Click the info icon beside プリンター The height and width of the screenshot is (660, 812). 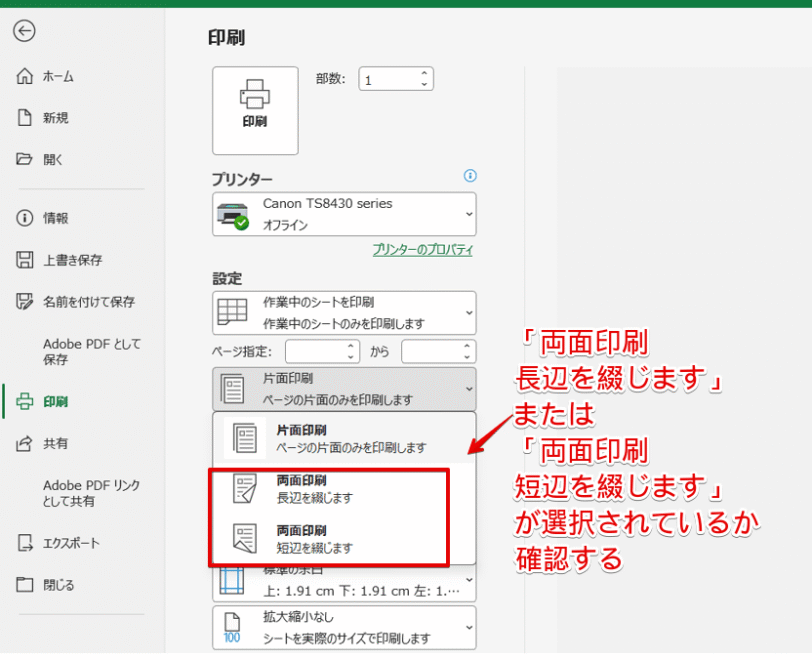pyautogui.click(x=469, y=176)
